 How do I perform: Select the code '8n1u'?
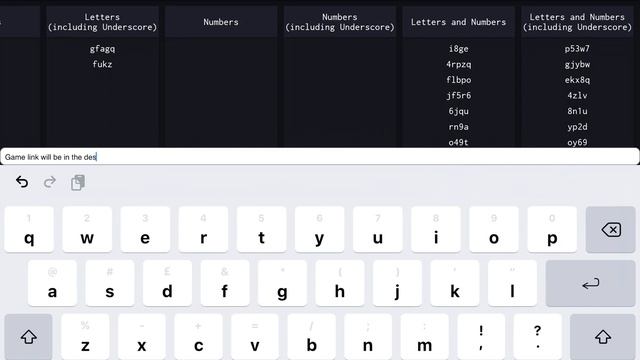click(577, 111)
